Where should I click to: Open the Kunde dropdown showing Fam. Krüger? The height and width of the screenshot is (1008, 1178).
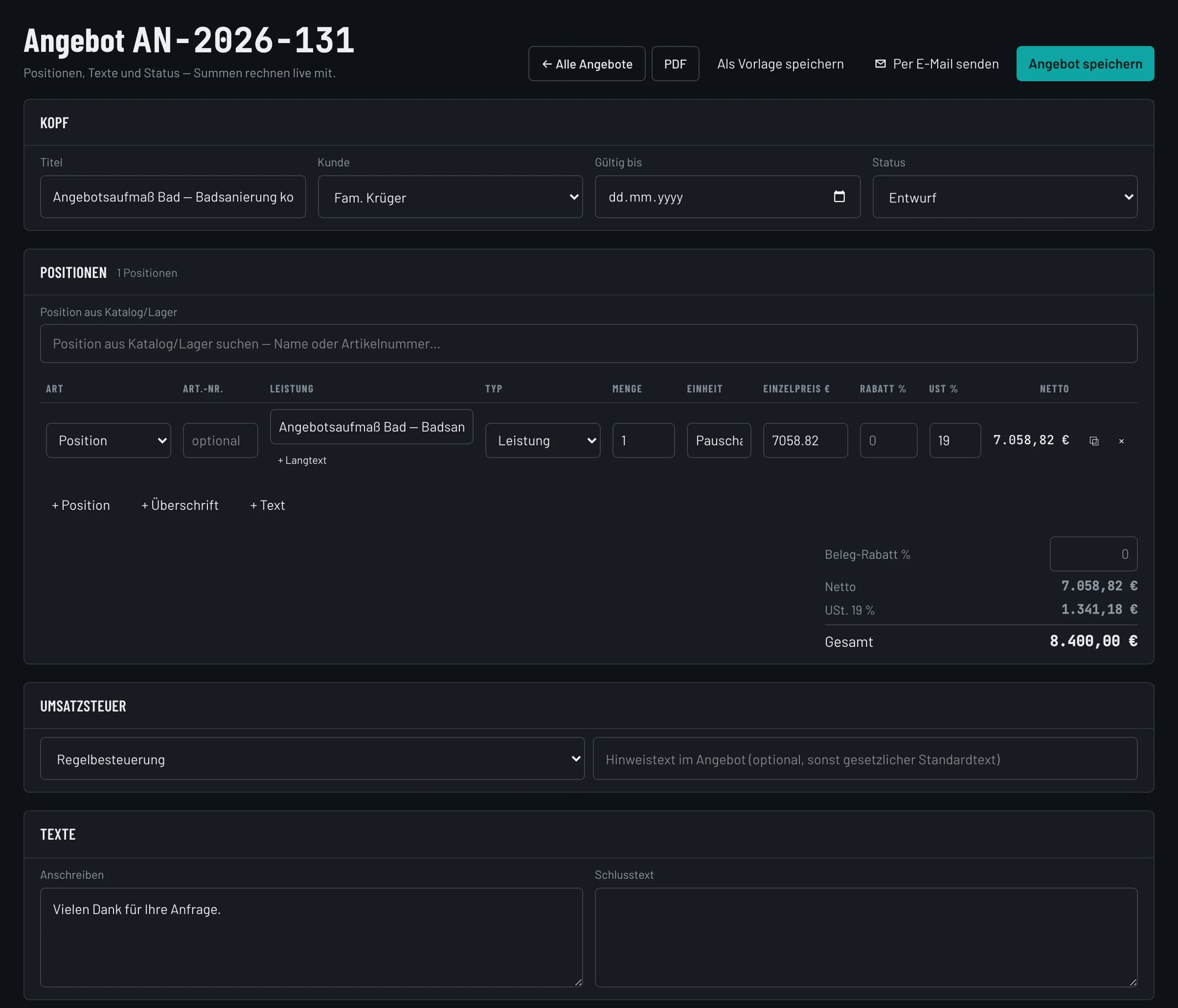coord(450,197)
